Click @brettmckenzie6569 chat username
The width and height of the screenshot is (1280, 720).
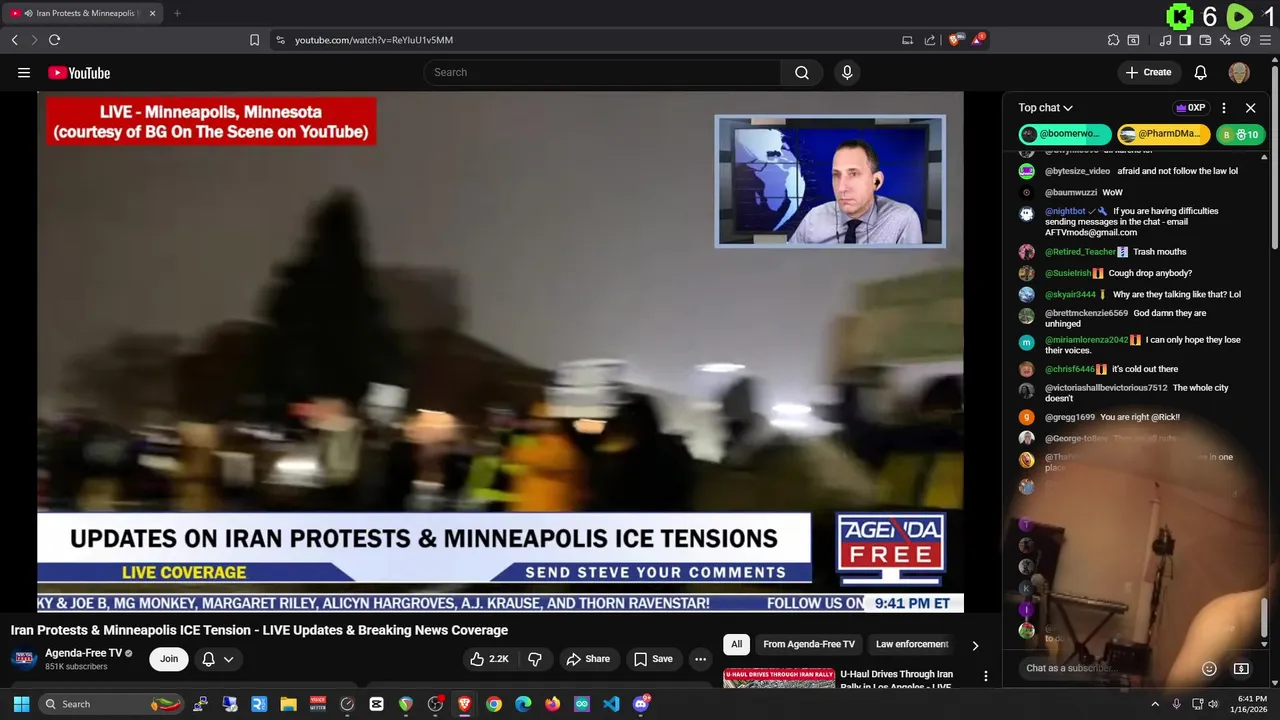1086,313
